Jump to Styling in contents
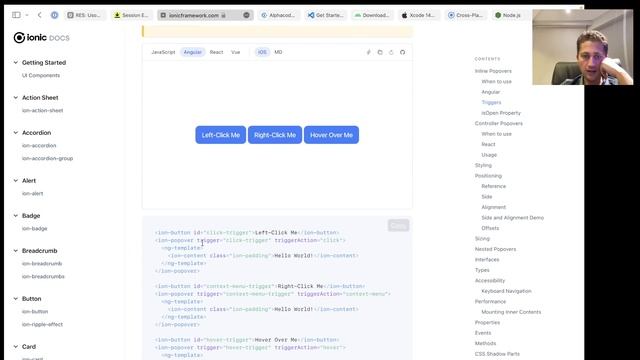The width and height of the screenshot is (640, 360). coord(483,165)
